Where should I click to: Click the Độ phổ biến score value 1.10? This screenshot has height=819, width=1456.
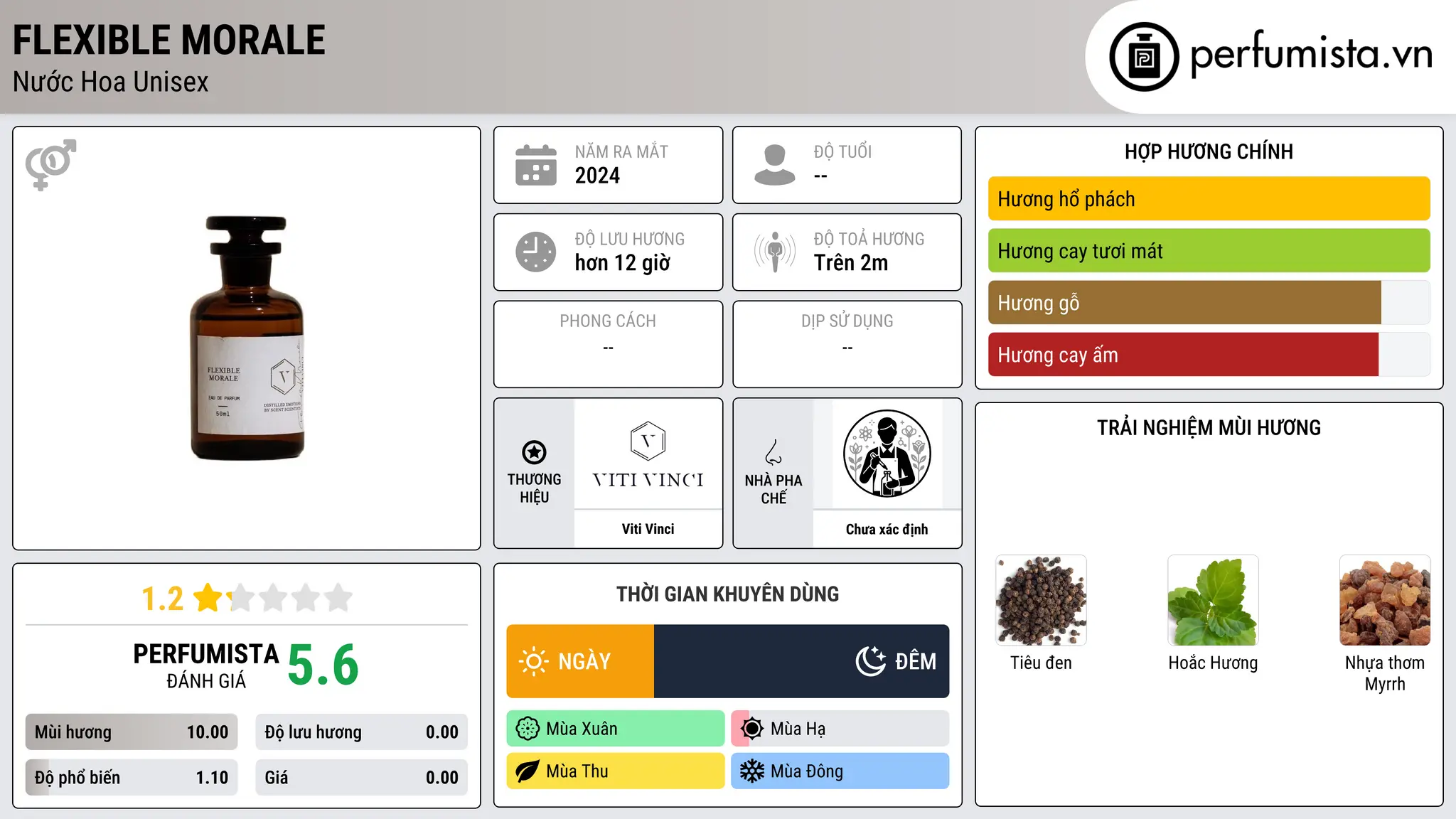pos(212,778)
